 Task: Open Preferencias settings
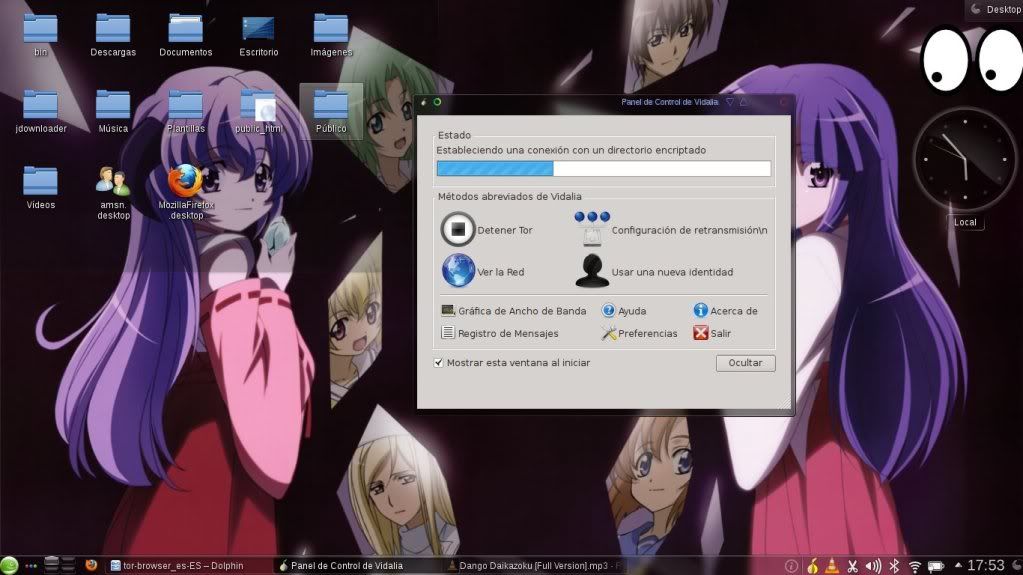(639, 333)
